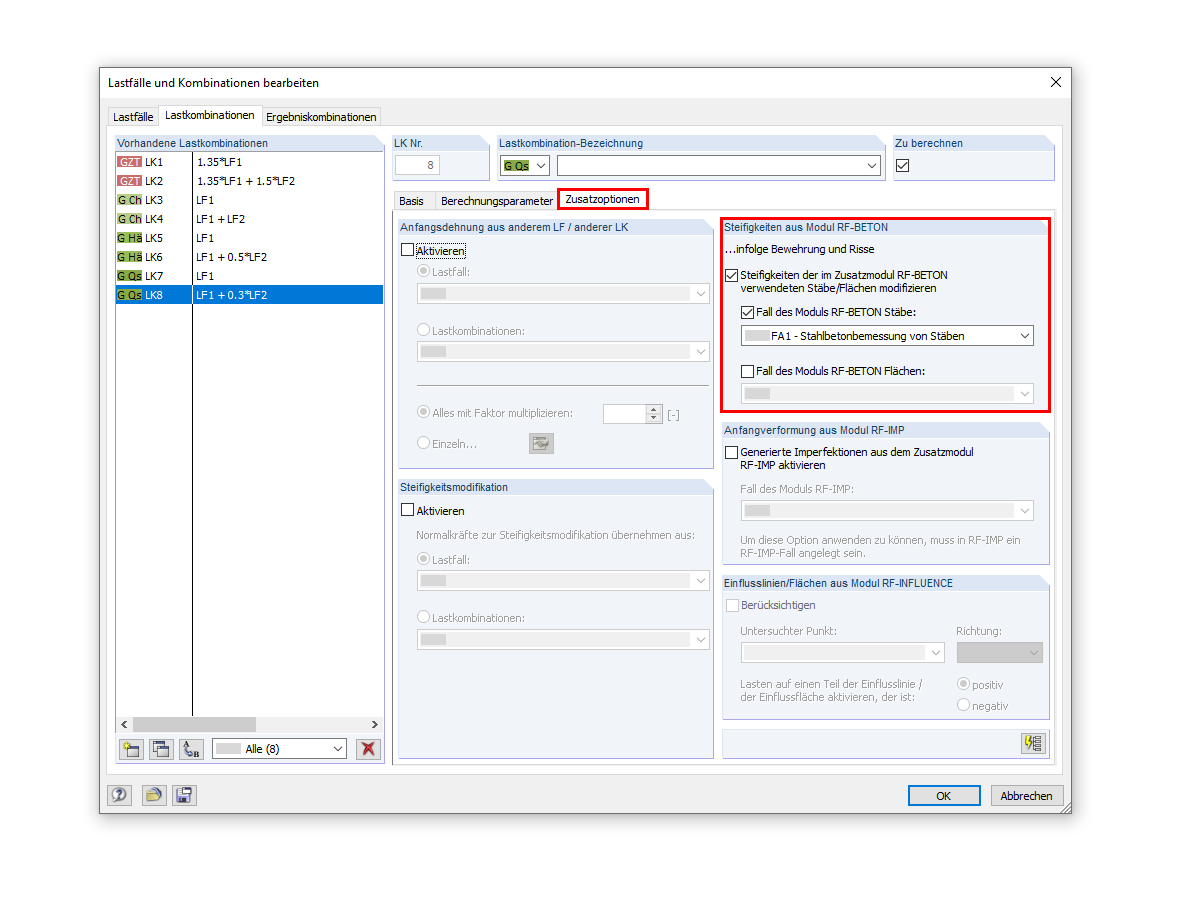Enable Aktivieren under Steifigkeitsmodifikation

coord(407,510)
